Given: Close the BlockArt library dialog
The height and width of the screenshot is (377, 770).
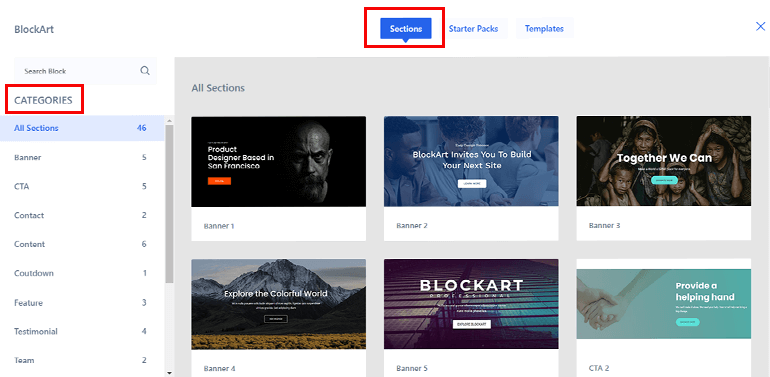Looking at the screenshot, I should (x=760, y=27).
